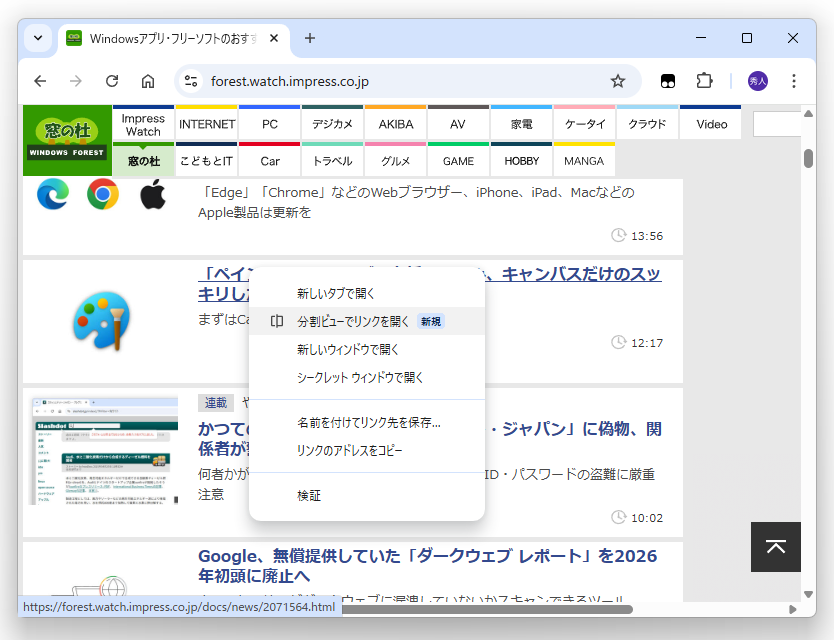Switch to the こどもとIT tab

pyautogui.click(x=205, y=160)
